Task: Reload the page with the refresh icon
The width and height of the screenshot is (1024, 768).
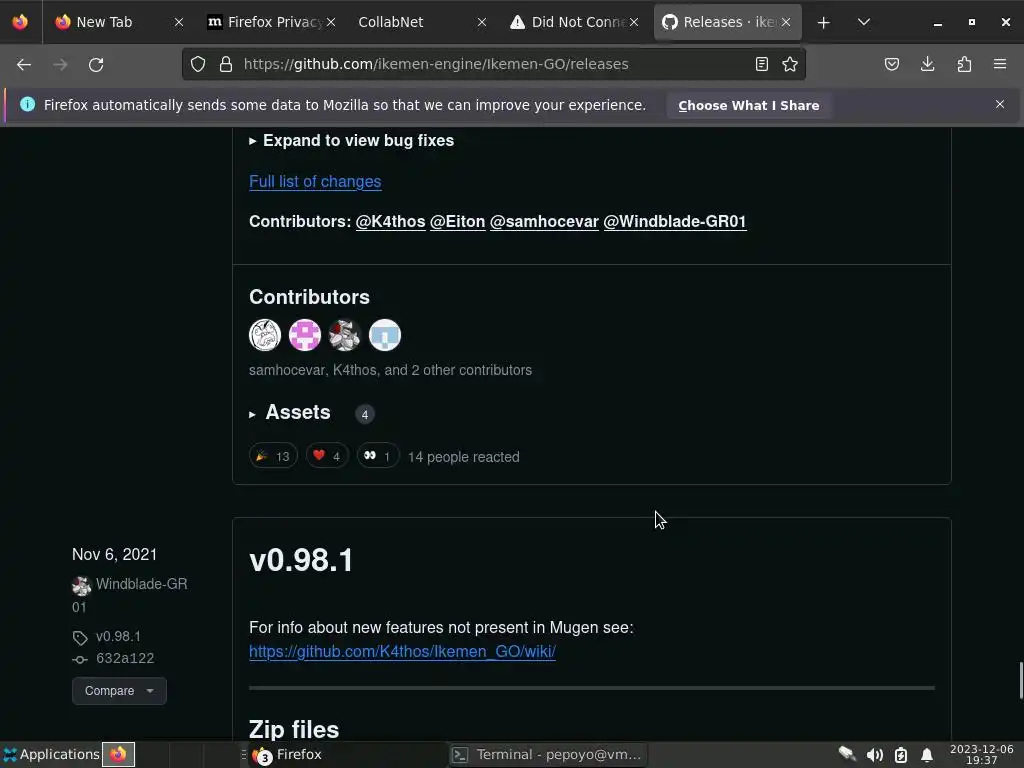Action: (x=96, y=64)
